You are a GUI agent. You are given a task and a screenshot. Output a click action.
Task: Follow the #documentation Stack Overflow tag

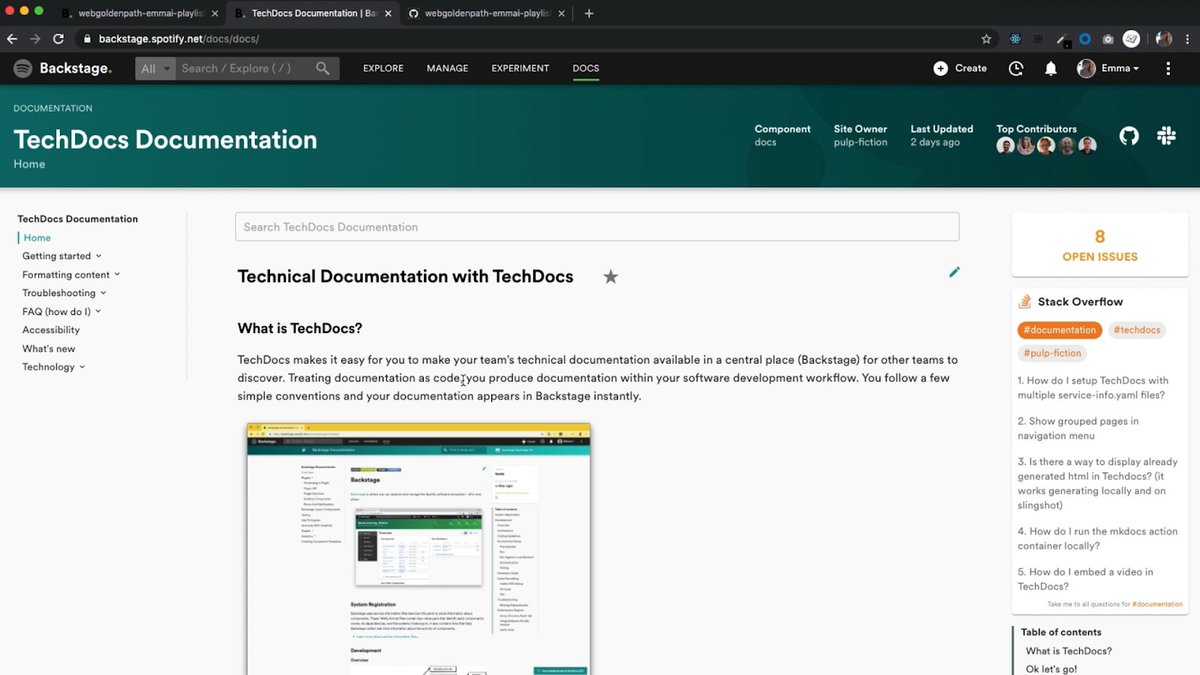tap(1059, 329)
